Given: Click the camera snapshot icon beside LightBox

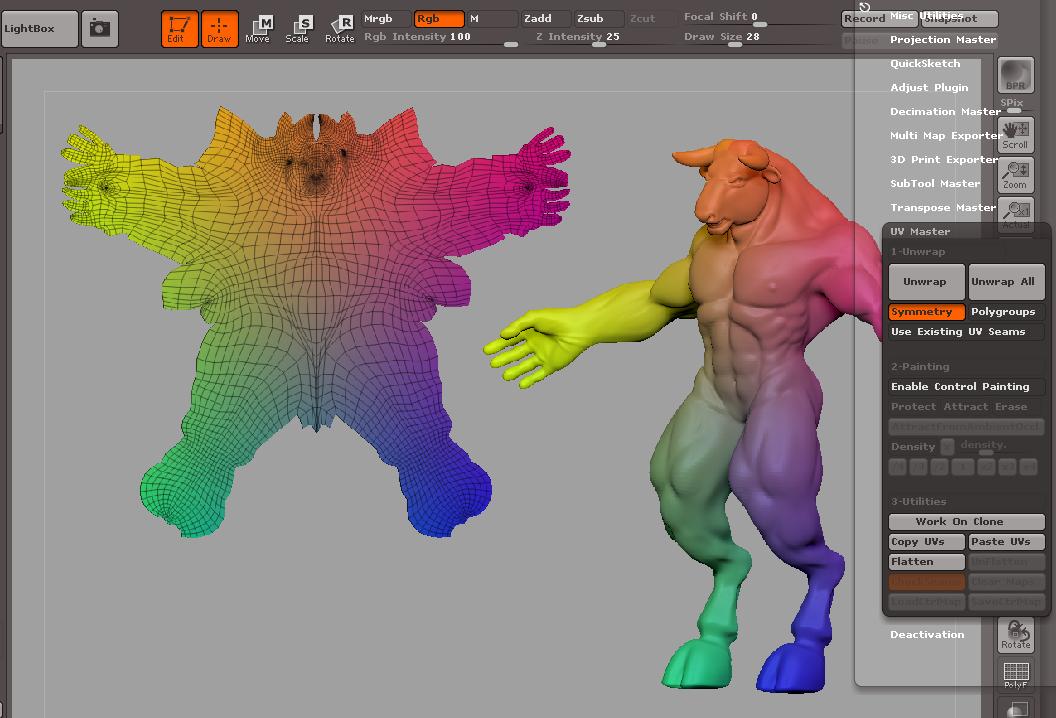Looking at the screenshot, I should (x=99, y=29).
